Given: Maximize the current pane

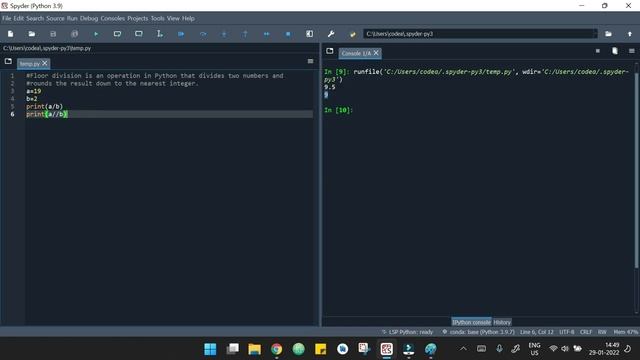Looking at the screenshot, I should point(309,34).
